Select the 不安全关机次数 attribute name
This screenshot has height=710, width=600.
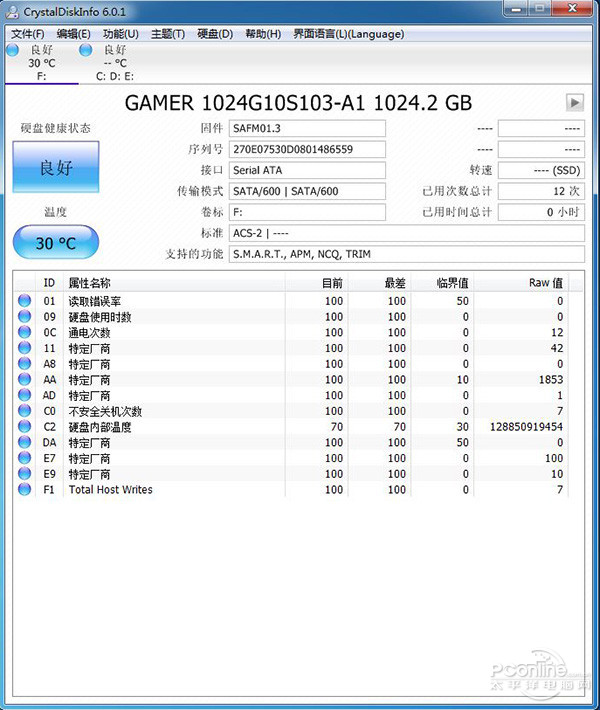105,411
